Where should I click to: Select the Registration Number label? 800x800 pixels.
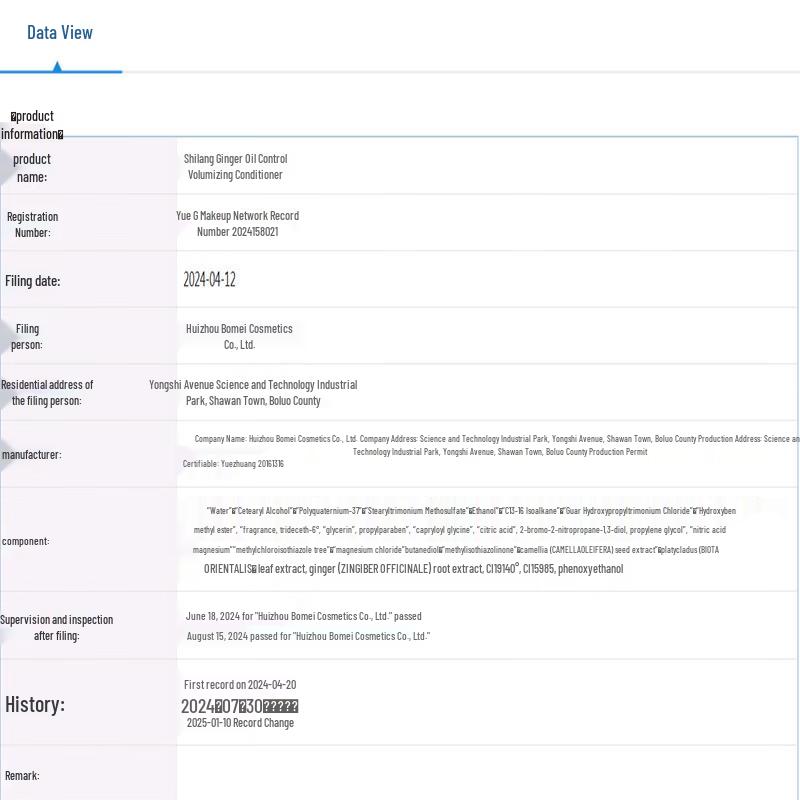[33, 224]
